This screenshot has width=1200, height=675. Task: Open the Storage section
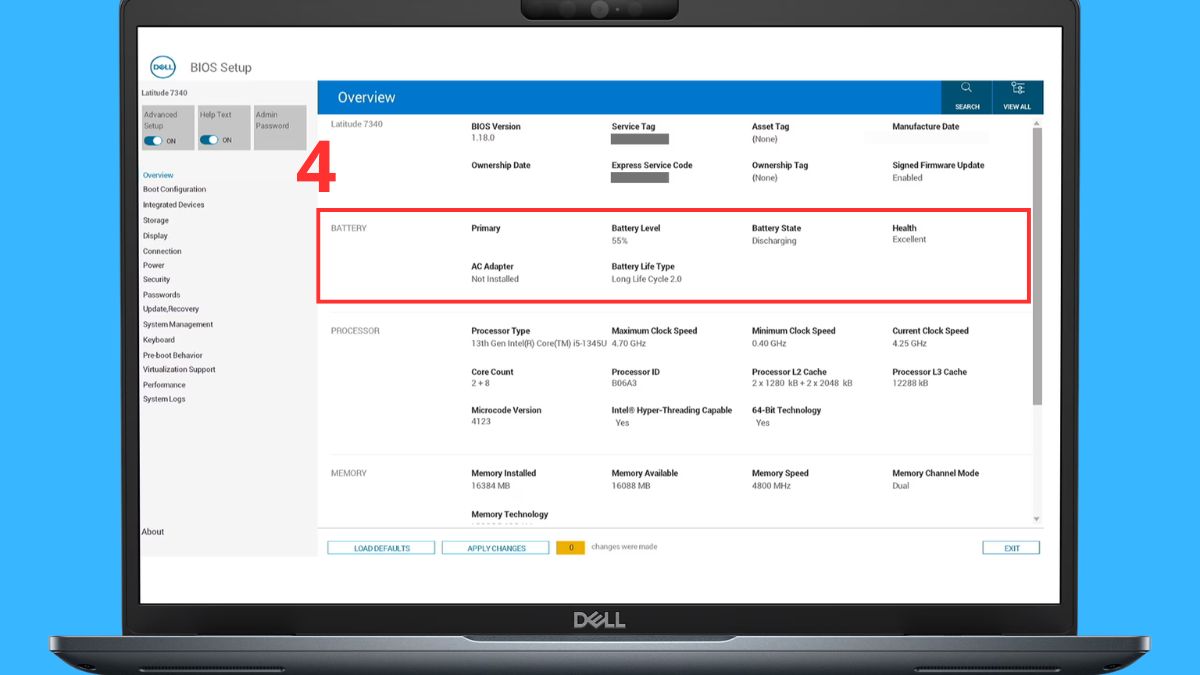156,220
